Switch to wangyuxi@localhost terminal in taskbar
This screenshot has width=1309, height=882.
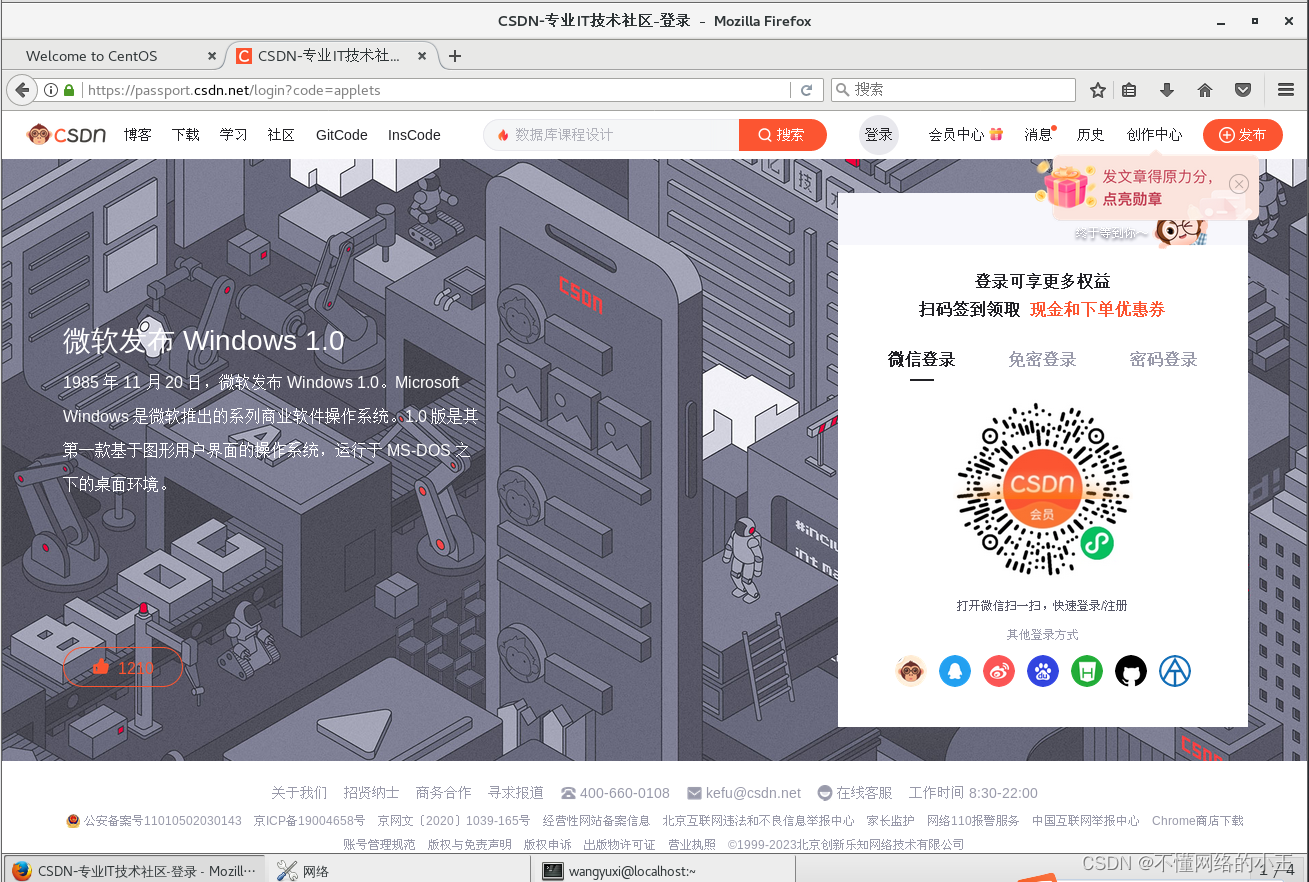663,871
